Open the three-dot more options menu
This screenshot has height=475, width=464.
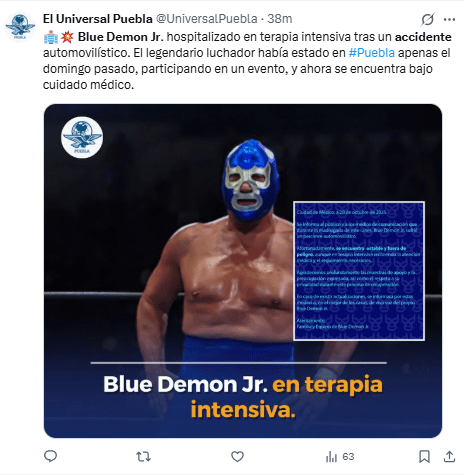coord(449,19)
